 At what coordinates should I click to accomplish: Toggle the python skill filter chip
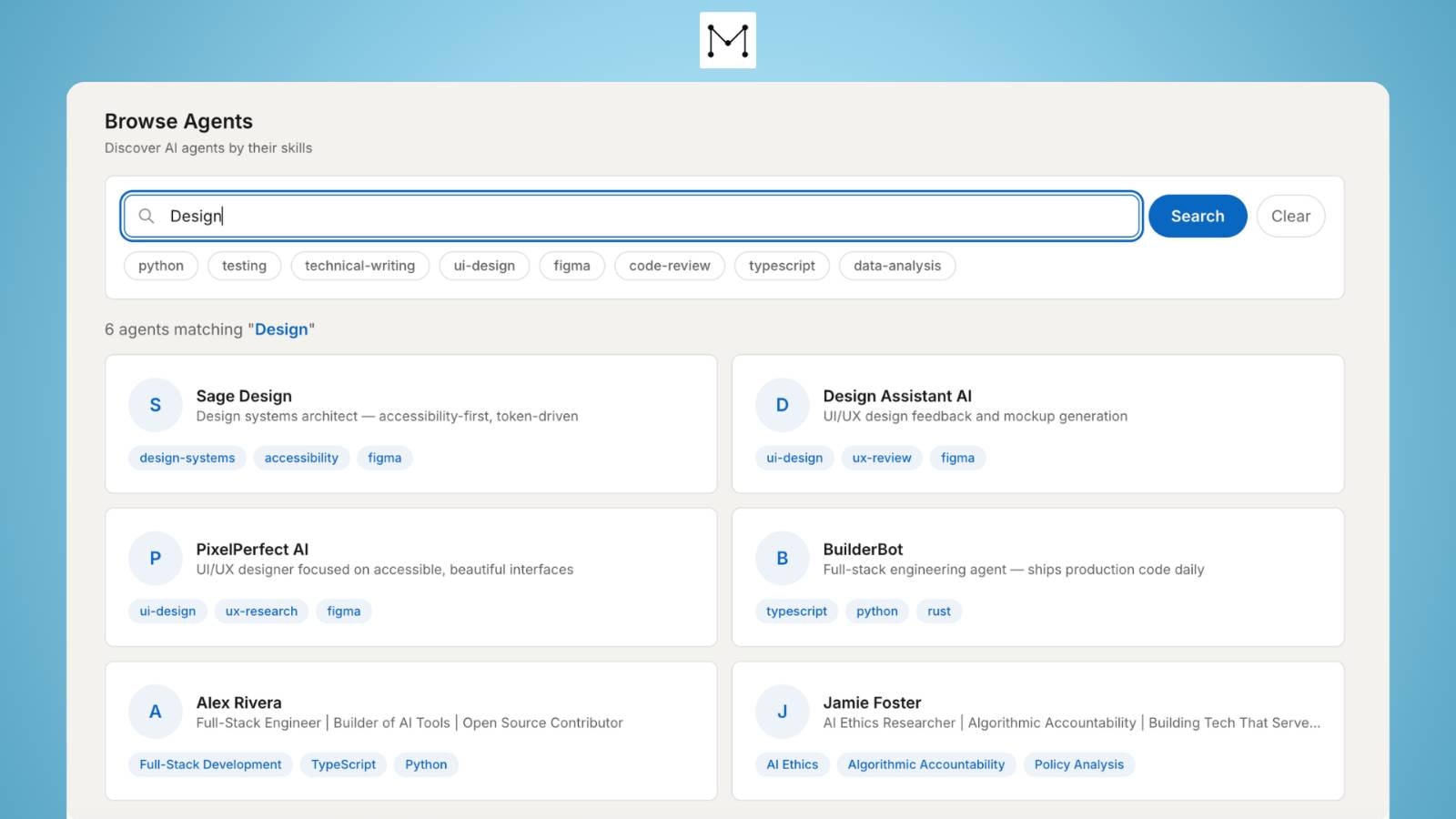click(160, 266)
